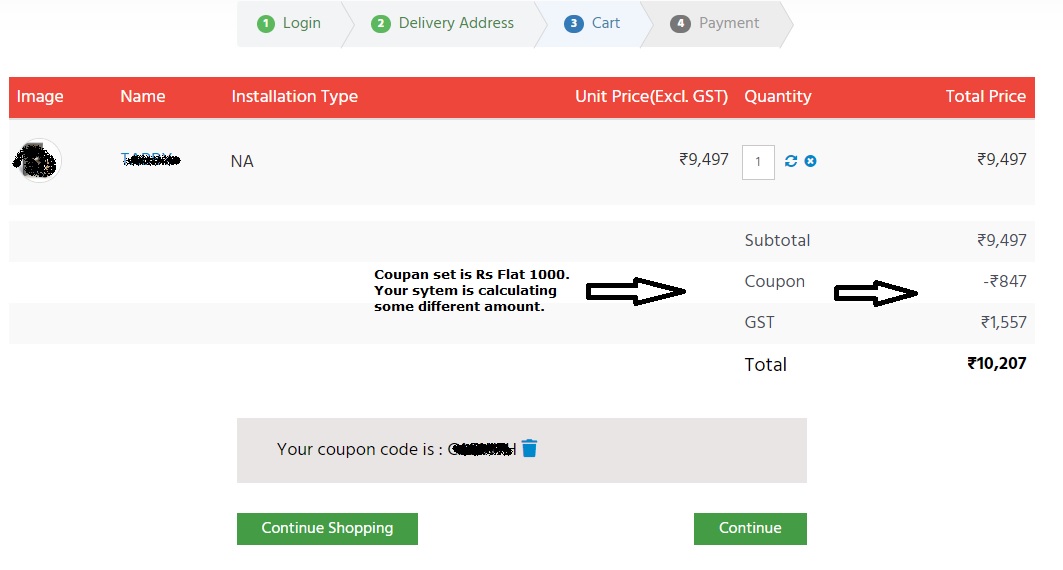Open the product name link
Screen dimensions: 1063x570
150,159
